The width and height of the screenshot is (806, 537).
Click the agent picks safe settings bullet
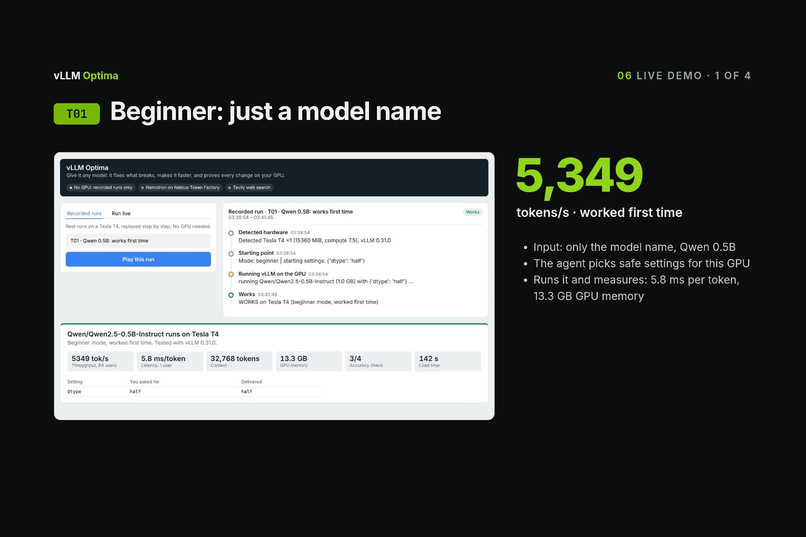click(x=641, y=264)
